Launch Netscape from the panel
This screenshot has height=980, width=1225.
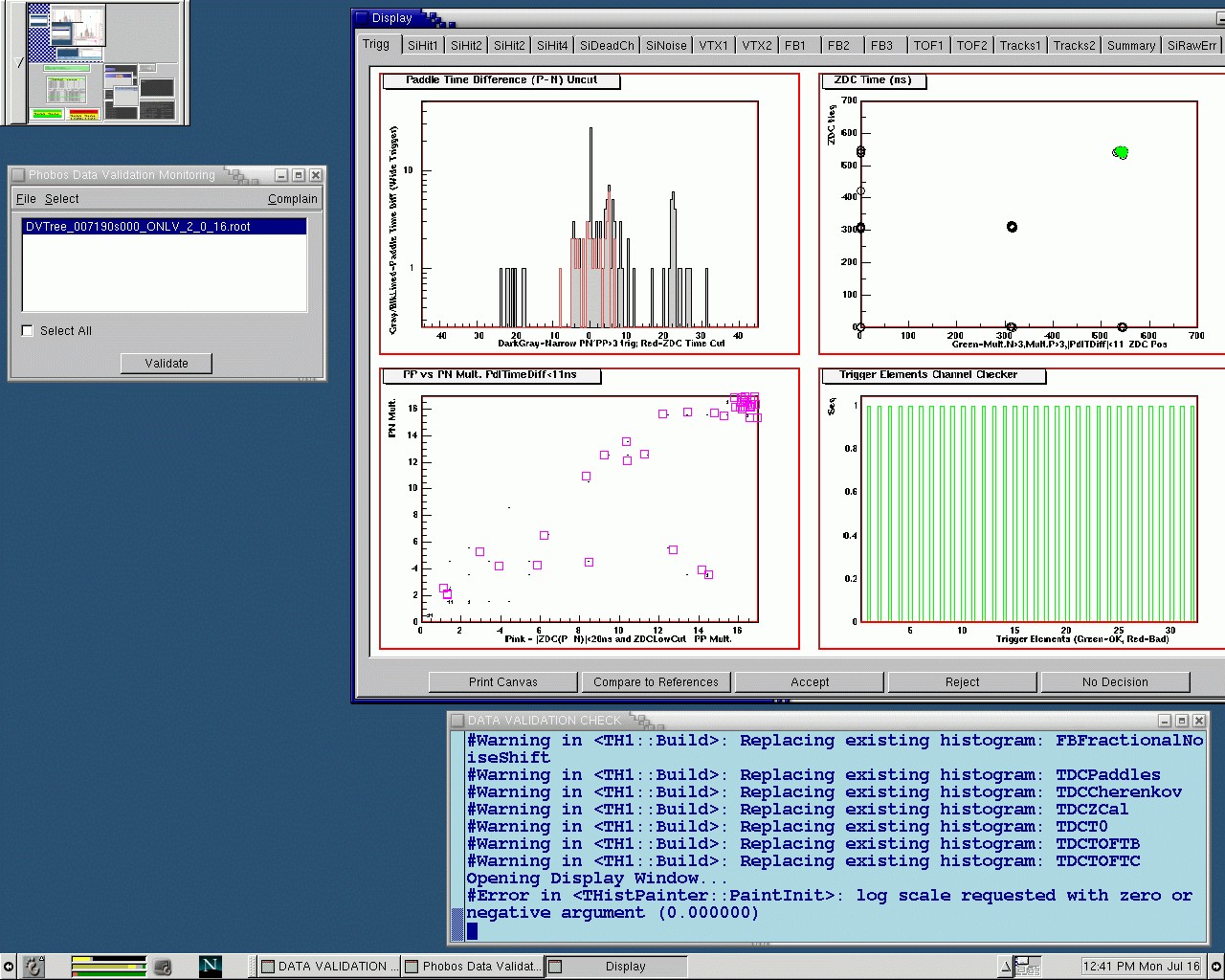click(211, 967)
